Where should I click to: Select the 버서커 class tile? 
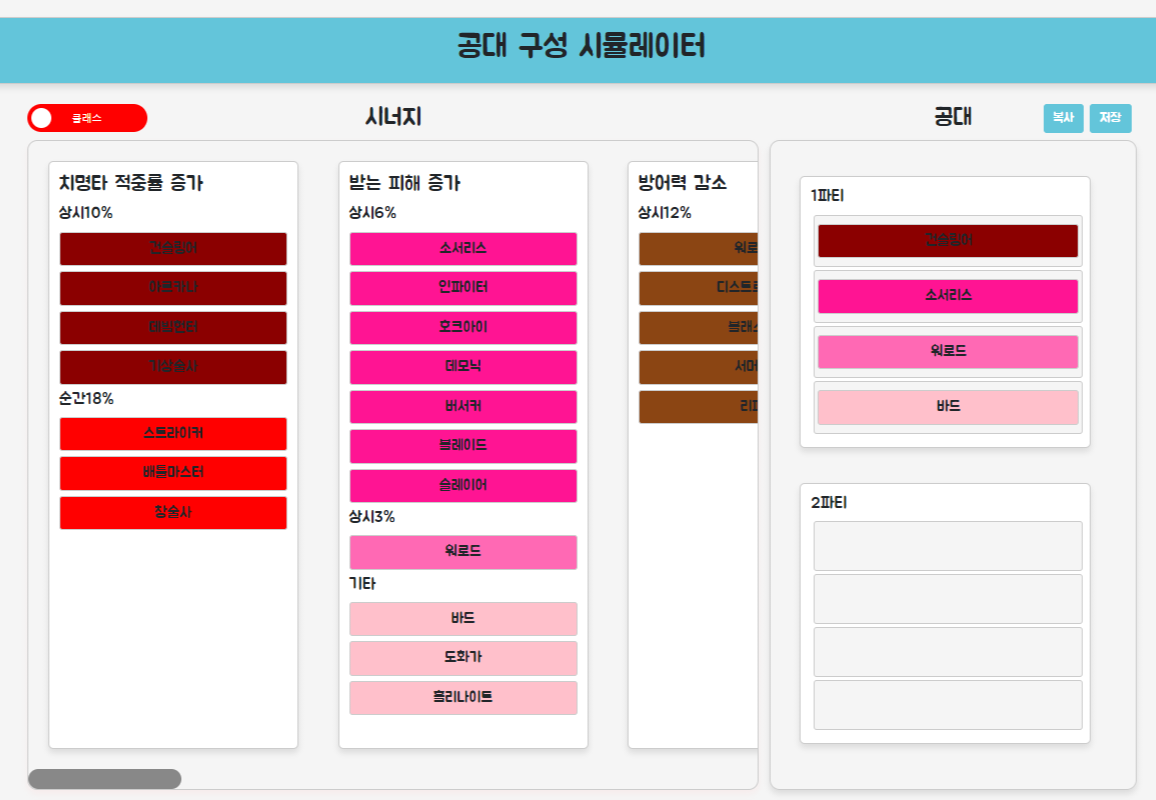click(x=463, y=406)
